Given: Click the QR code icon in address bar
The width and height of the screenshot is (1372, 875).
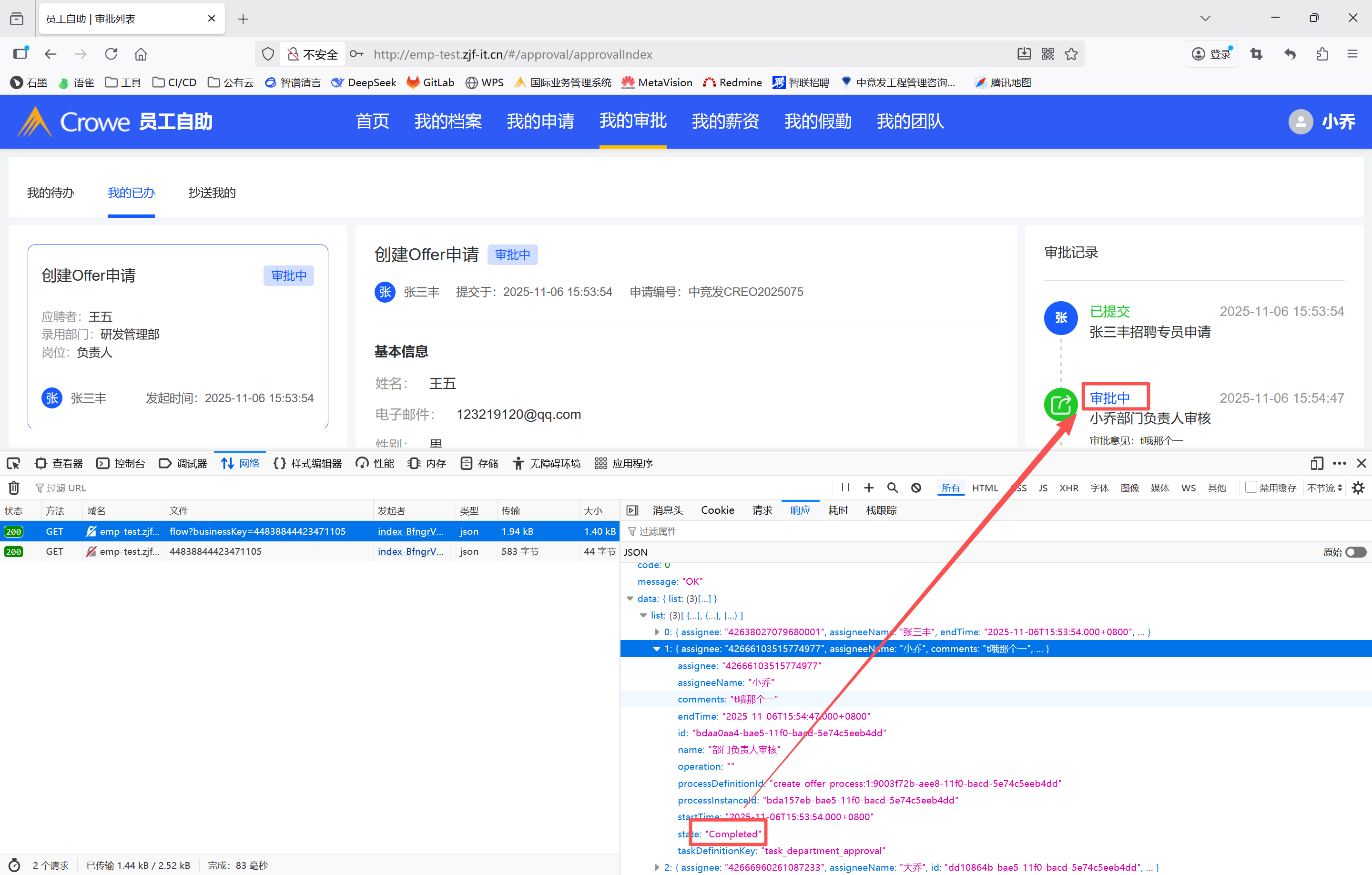Looking at the screenshot, I should (x=1047, y=54).
